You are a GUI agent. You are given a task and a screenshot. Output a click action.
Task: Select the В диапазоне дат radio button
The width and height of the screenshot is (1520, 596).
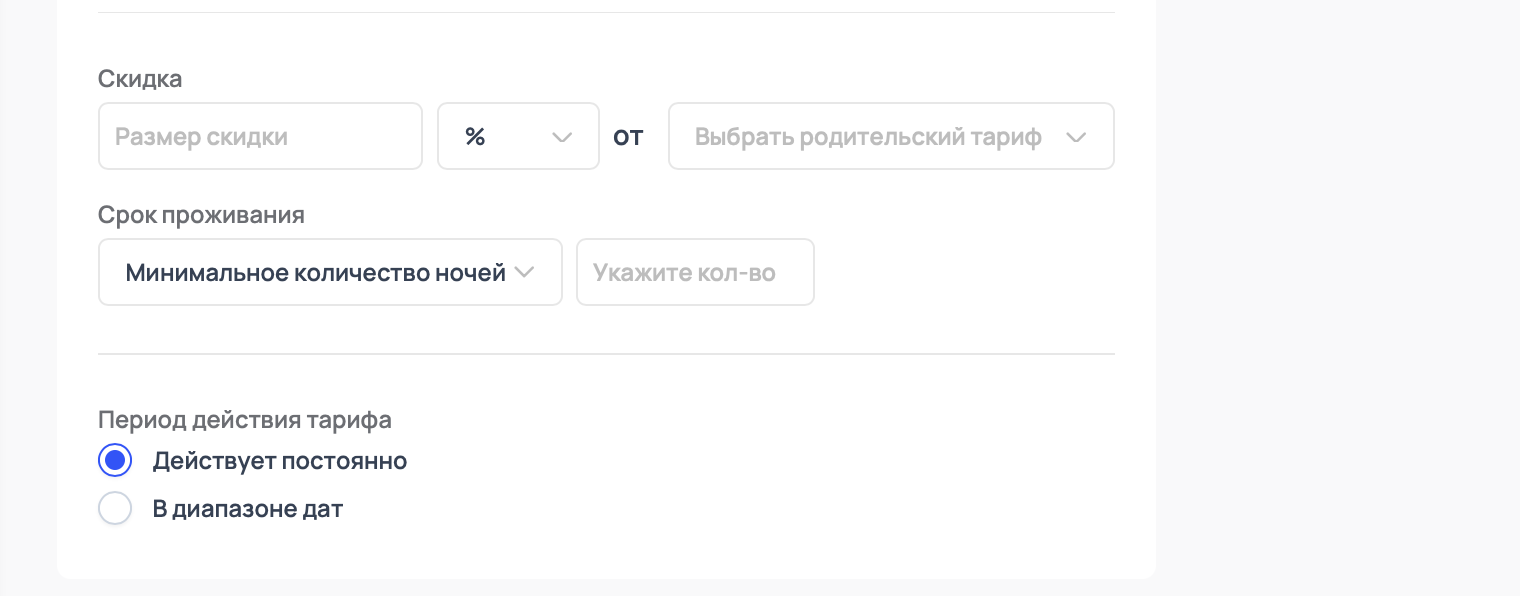(x=115, y=508)
